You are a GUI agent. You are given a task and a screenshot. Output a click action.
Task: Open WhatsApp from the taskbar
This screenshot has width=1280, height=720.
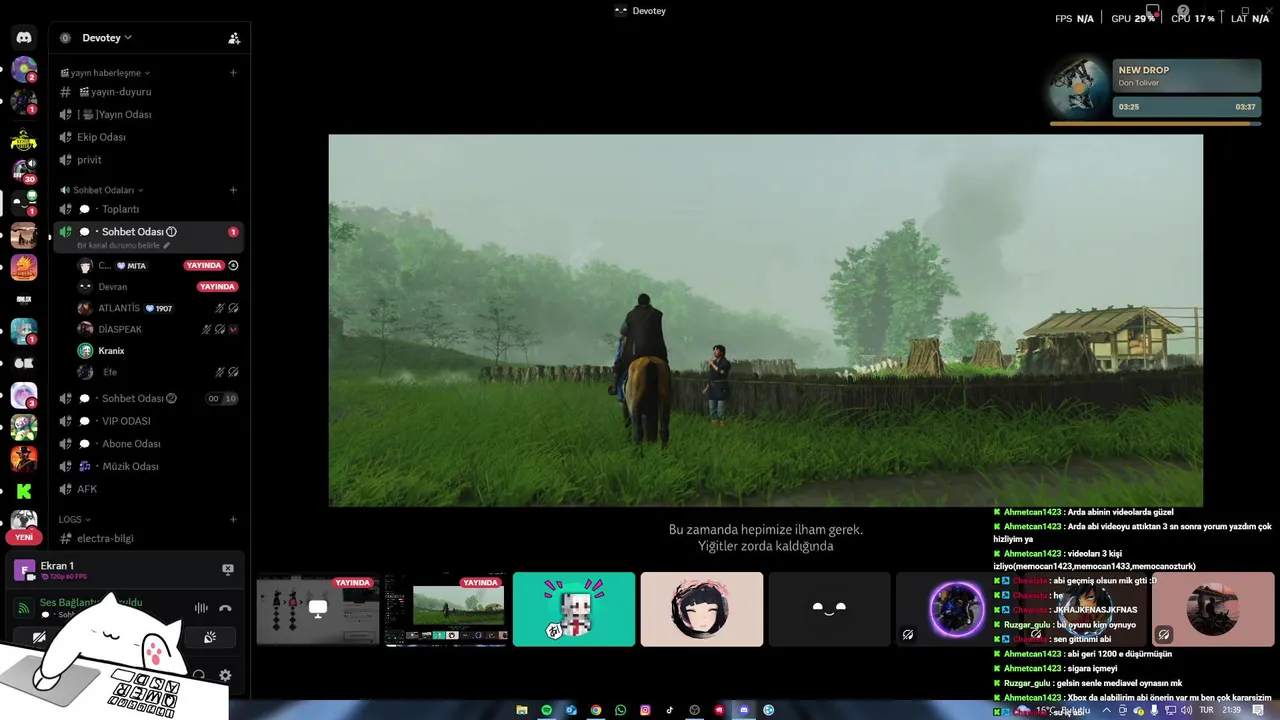[621, 710]
